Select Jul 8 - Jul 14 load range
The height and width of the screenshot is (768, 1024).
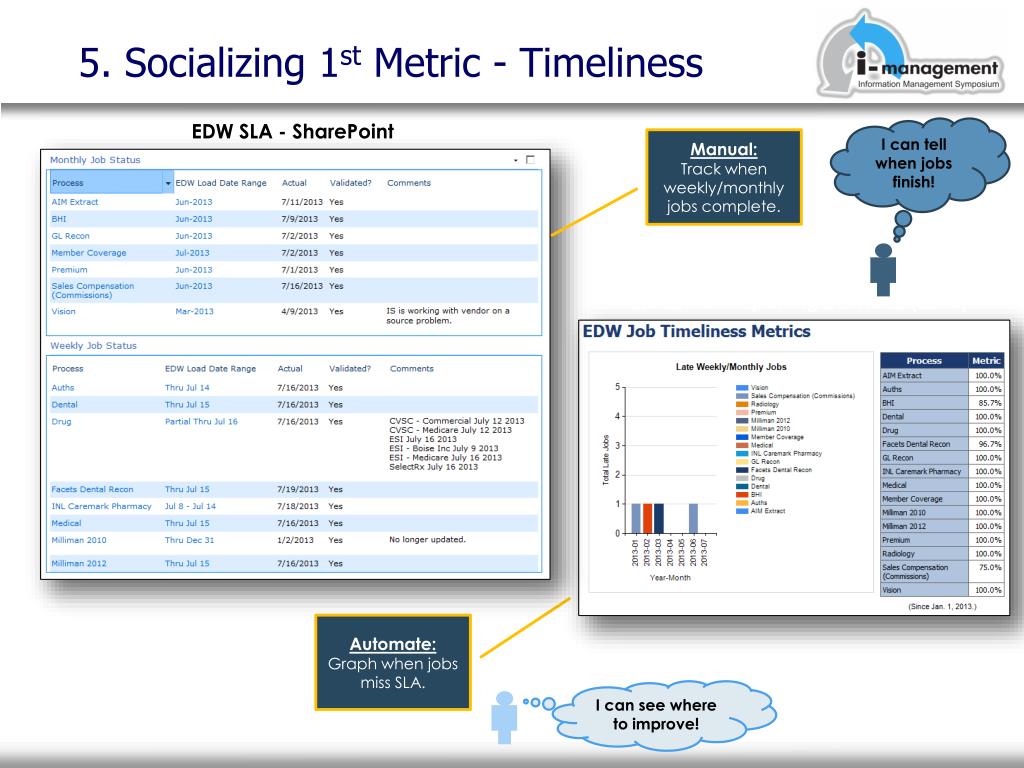pyautogui.click(x=190, y=506)
